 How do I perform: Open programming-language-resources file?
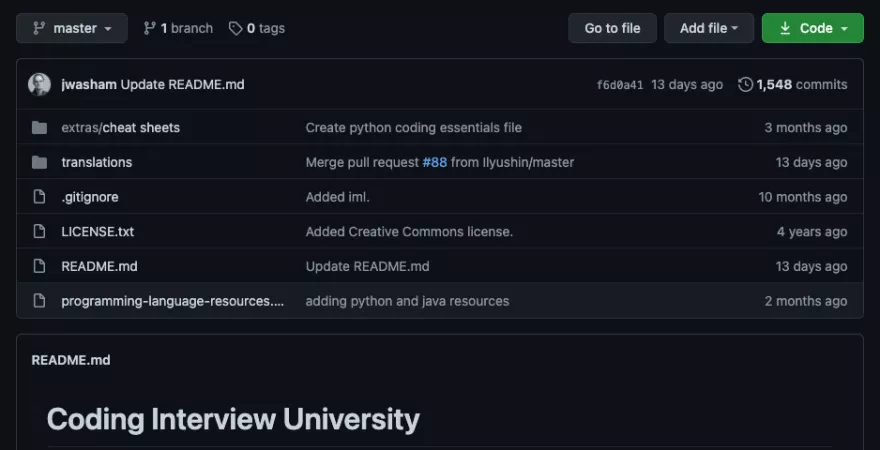(172, 301)
